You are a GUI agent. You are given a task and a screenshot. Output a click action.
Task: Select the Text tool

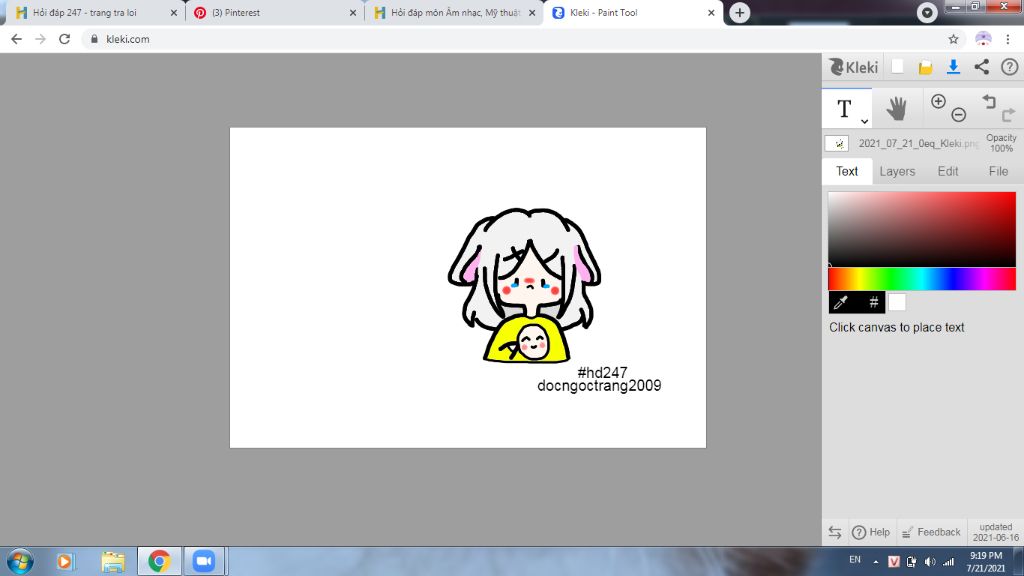pos(844,108)
